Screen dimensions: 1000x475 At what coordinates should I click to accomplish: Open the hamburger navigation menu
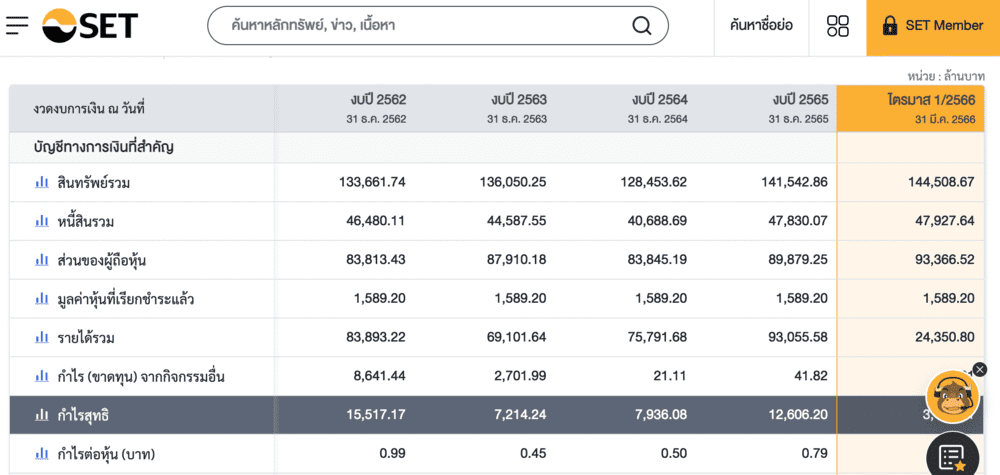click(x=17, y=25)
